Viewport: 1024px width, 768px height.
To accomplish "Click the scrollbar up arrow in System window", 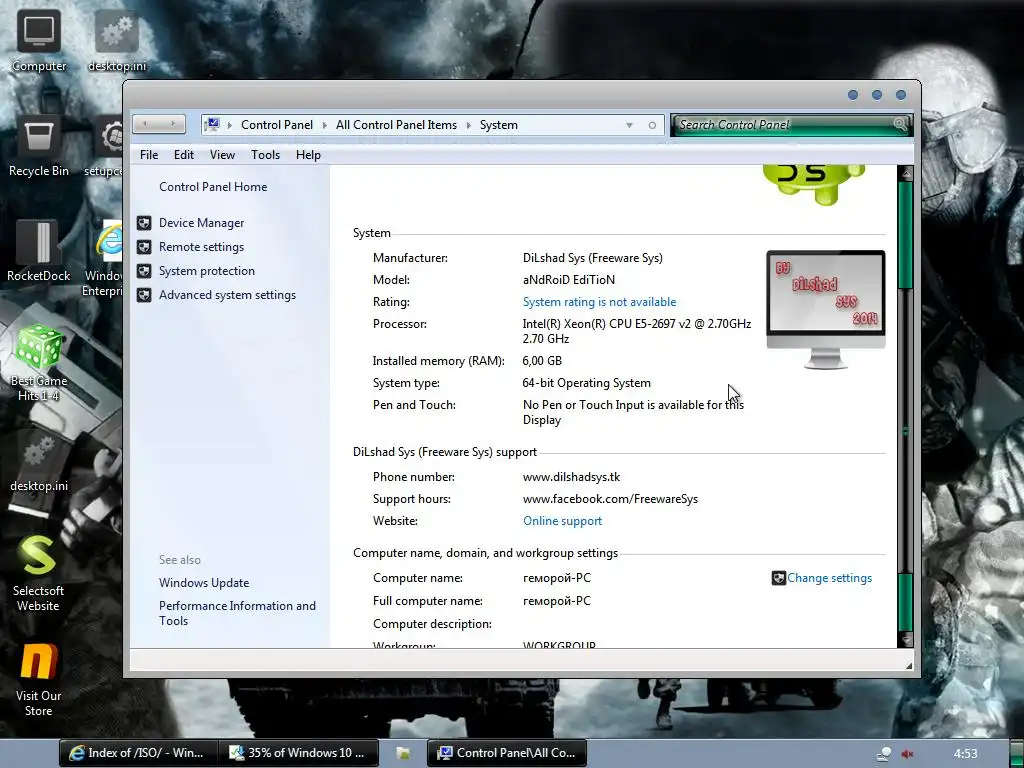I will tap(905, 173).
